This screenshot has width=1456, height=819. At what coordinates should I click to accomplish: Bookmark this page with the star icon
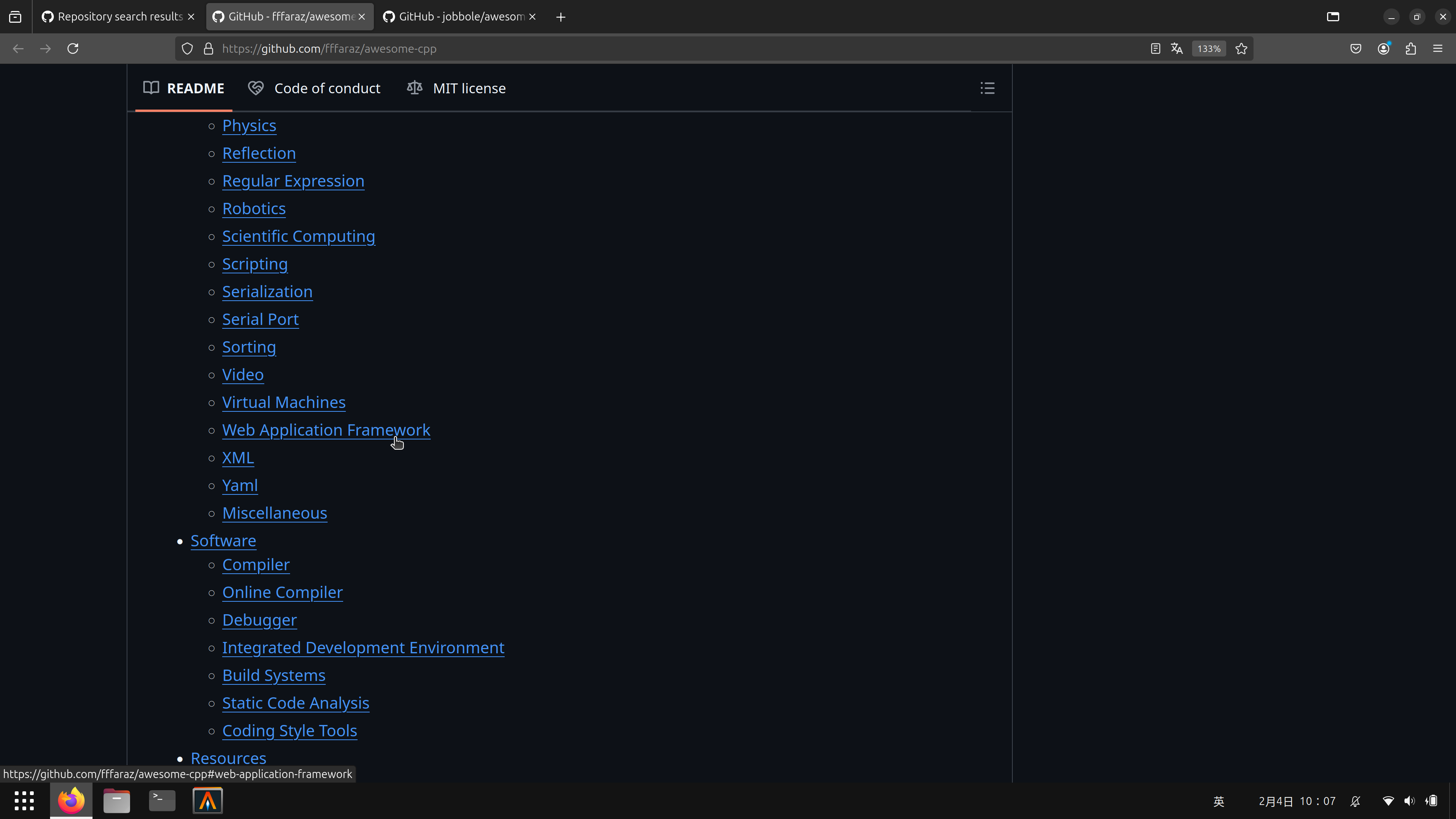[x=1241, y=49]
